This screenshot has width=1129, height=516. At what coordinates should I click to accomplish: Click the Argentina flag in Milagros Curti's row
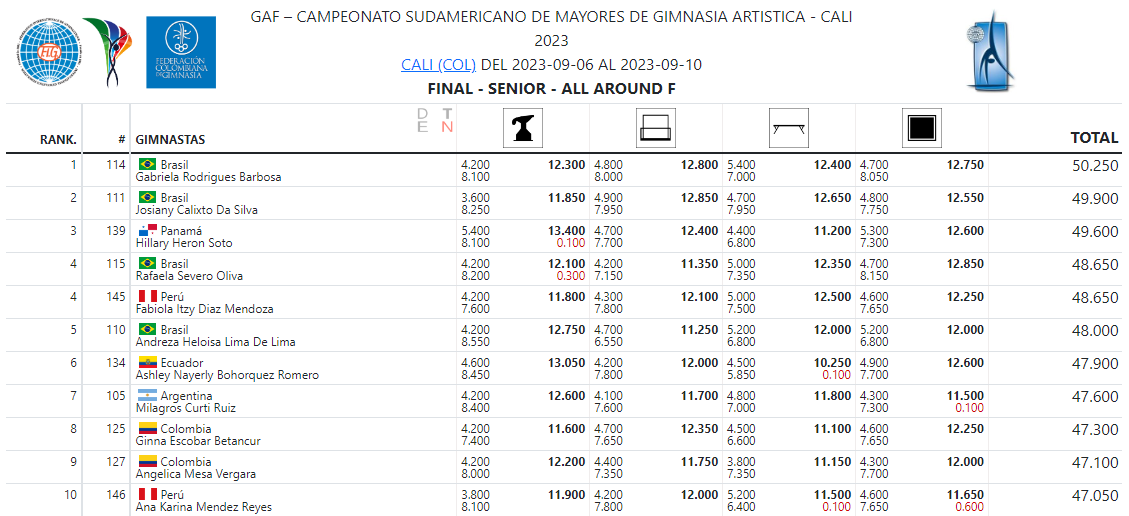[147, 395]
